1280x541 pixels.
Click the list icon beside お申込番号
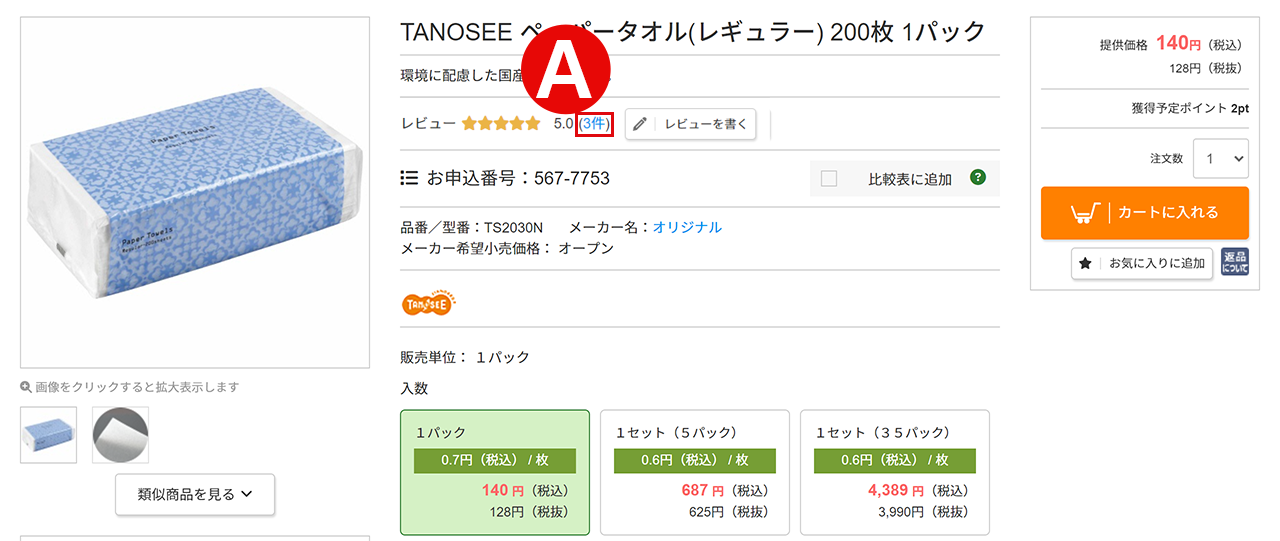(x=409, y=178)
